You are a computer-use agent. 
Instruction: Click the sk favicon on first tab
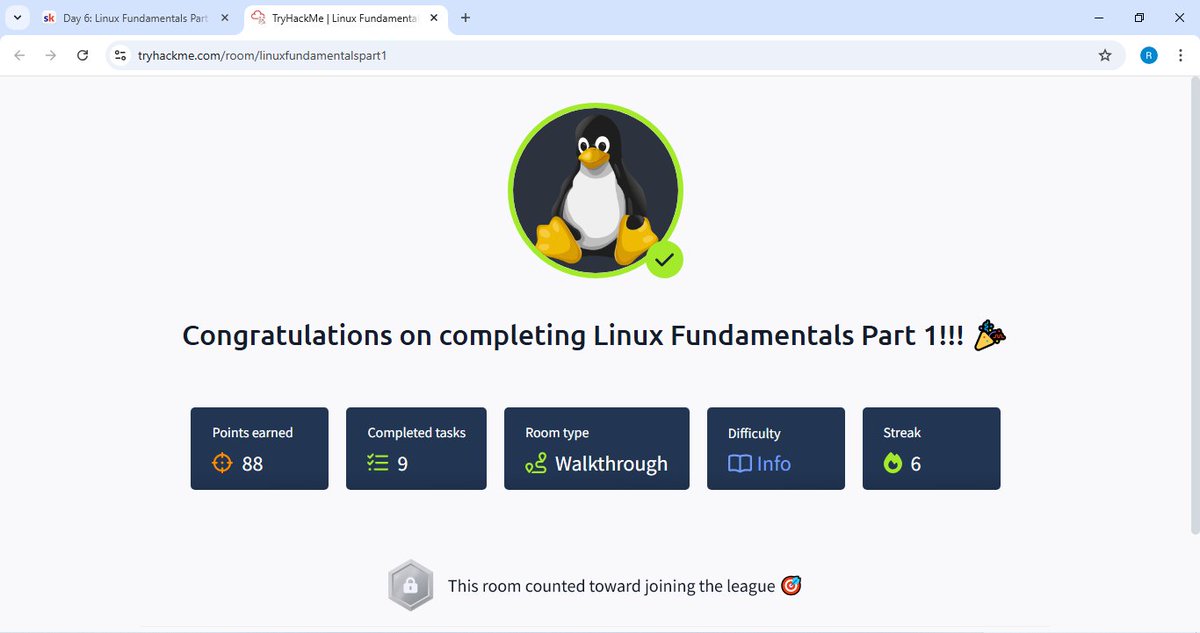49,18
